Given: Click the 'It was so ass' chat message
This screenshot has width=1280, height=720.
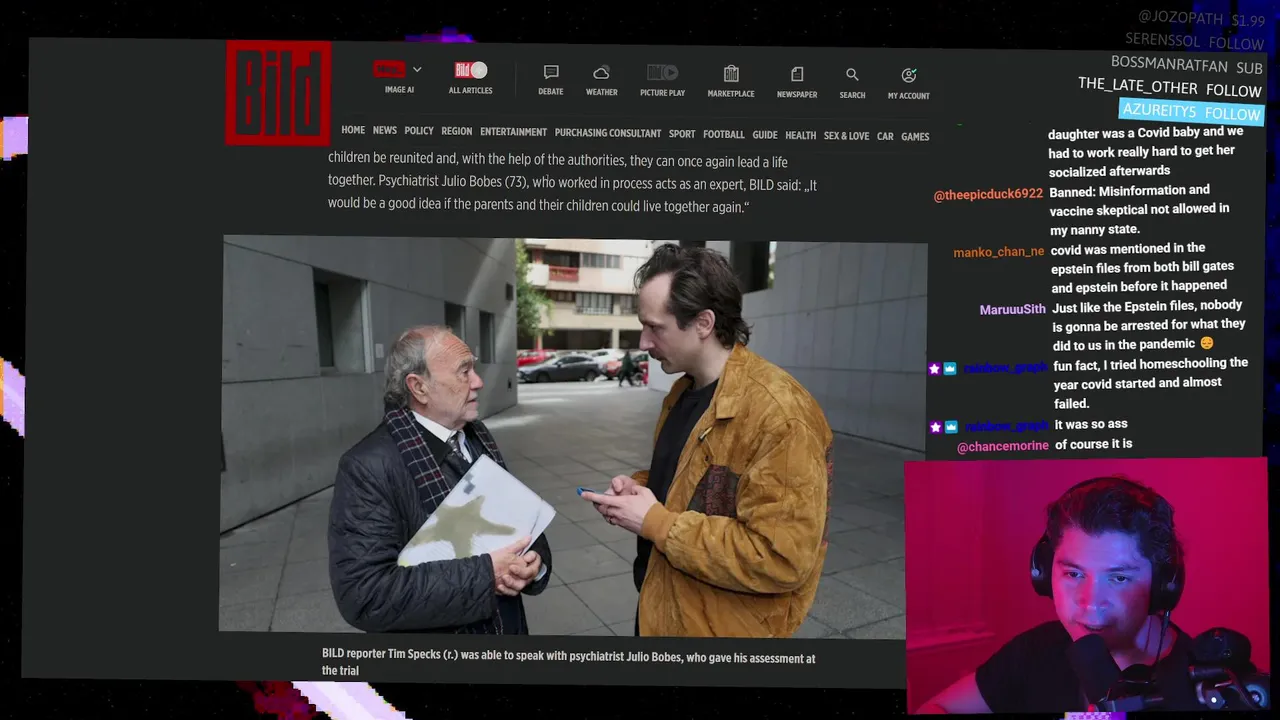Looking at the screenshot, I should 1091,425.
